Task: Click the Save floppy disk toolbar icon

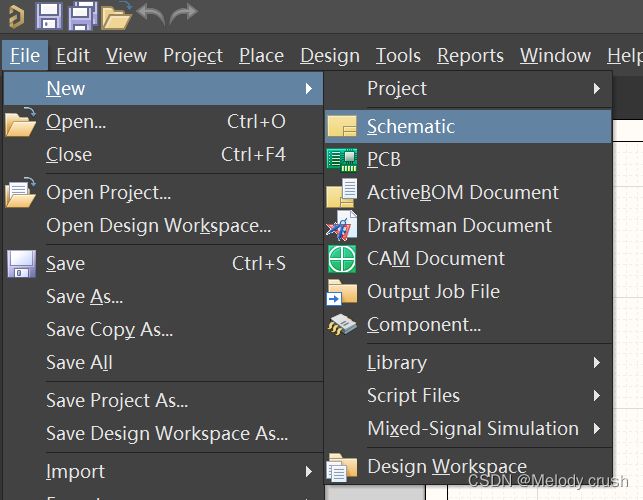Action: (x=49, y=16)
